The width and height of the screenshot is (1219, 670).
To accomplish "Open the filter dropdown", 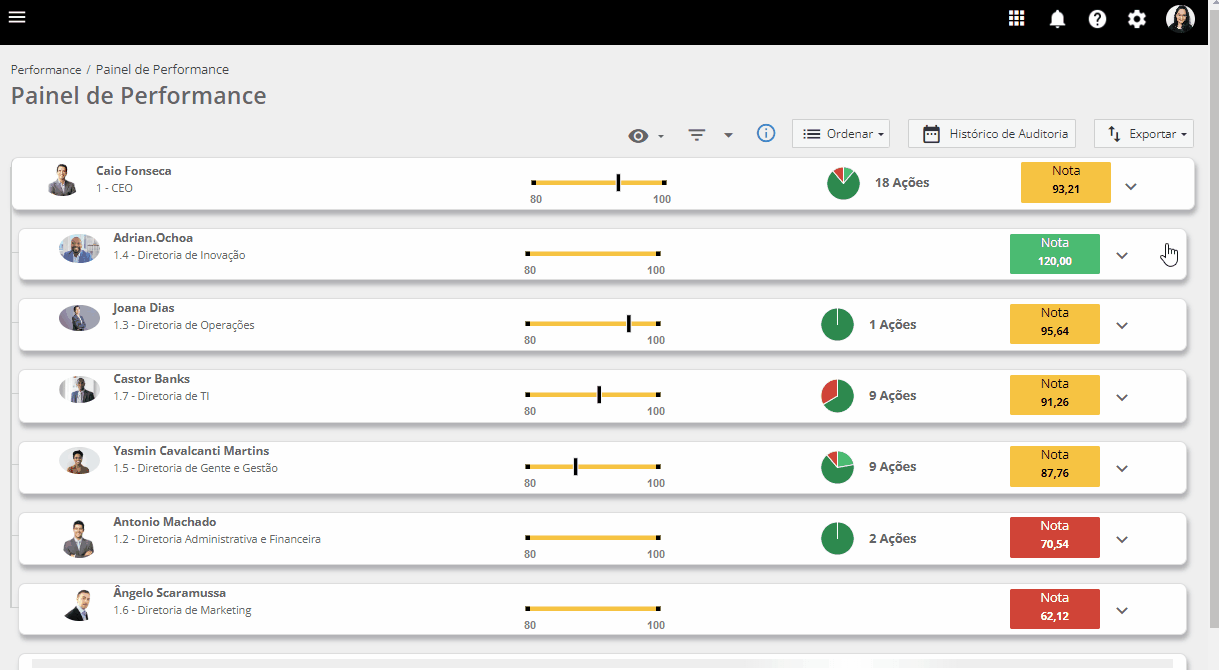I will [x=710, y=135].
